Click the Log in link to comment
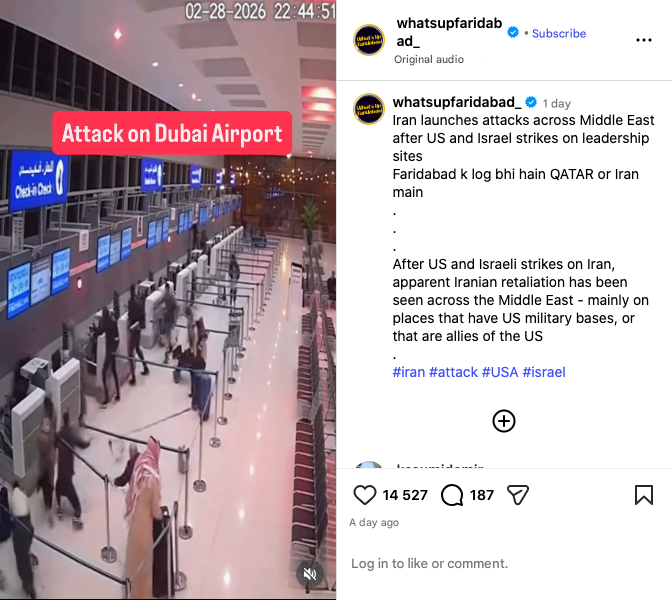 click(x=364, y=563)
